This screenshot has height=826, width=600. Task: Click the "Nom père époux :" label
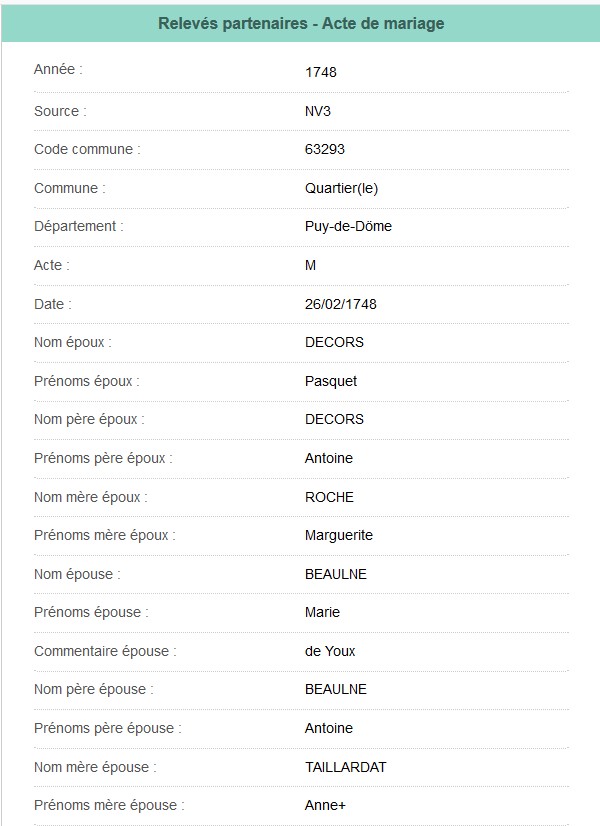tap(88, 419)
